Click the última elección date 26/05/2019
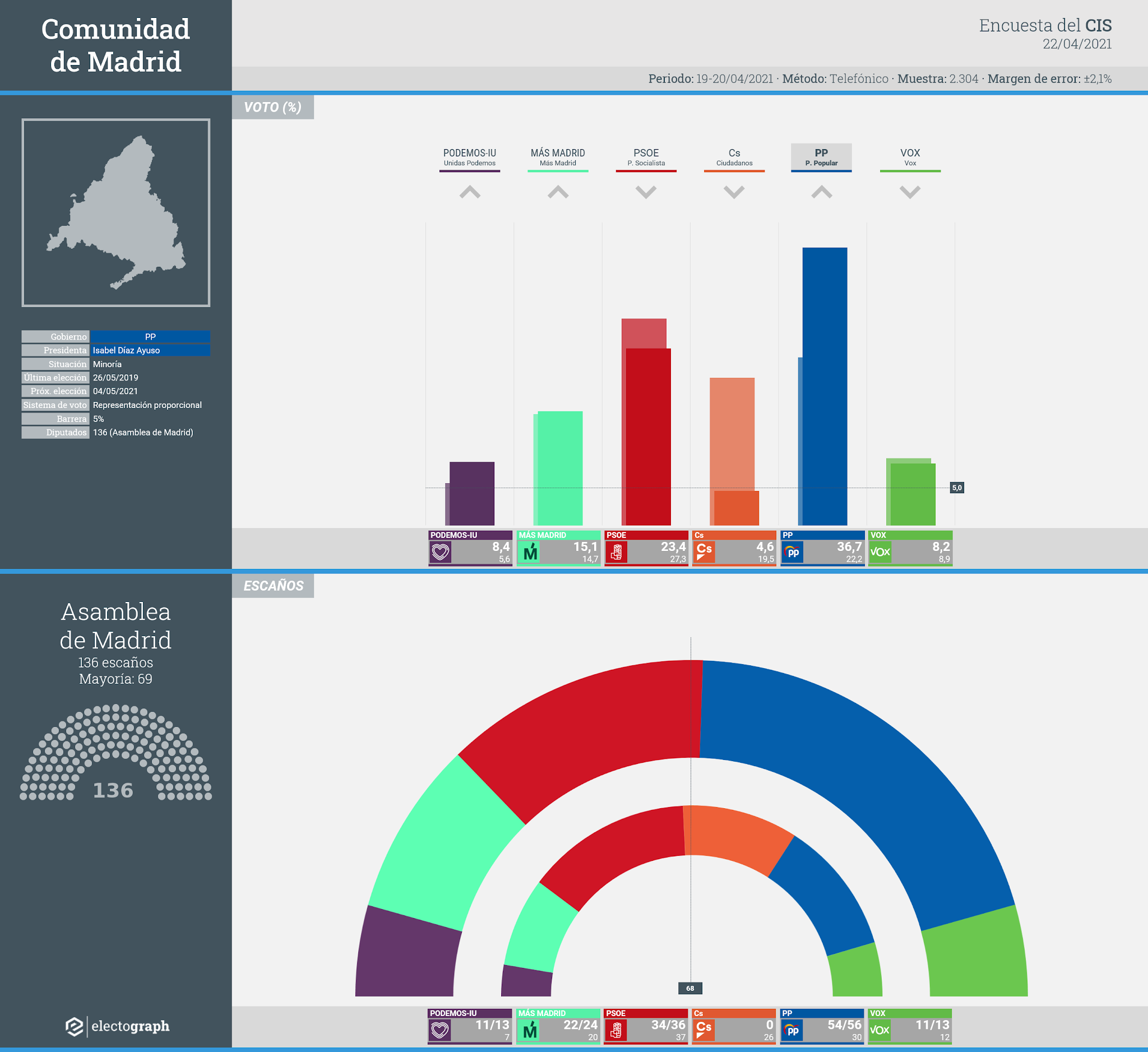The image size is (1148, 1052). click(115, 377)
